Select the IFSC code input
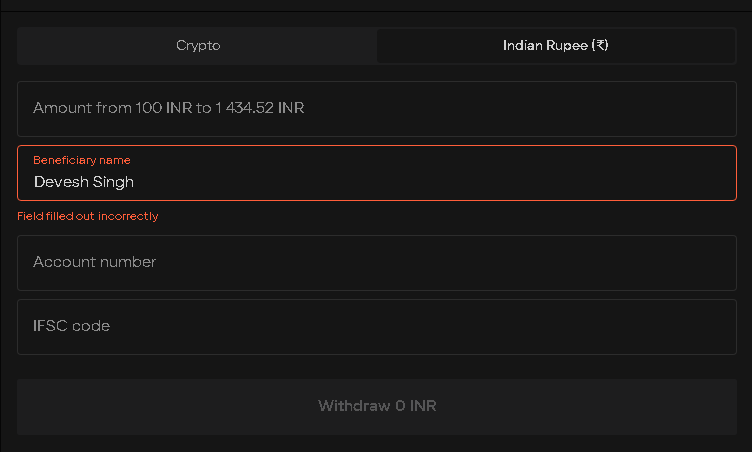Image resolution: width=752 pixels, height=452 pixels. point(377,326)
